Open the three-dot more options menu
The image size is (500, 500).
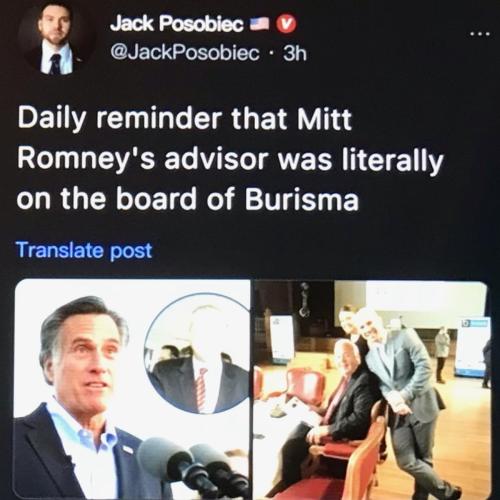click(480, 34)
